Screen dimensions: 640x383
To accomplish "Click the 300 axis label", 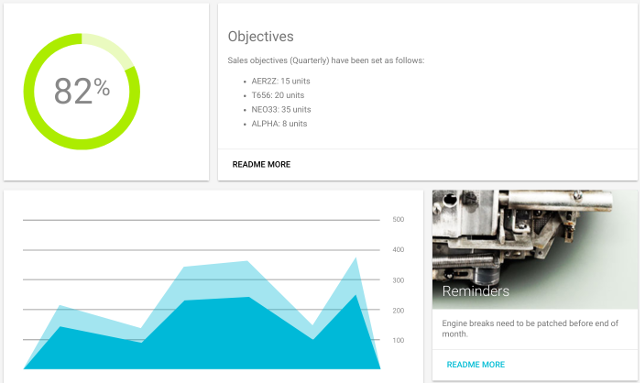I will coord(398,280).
